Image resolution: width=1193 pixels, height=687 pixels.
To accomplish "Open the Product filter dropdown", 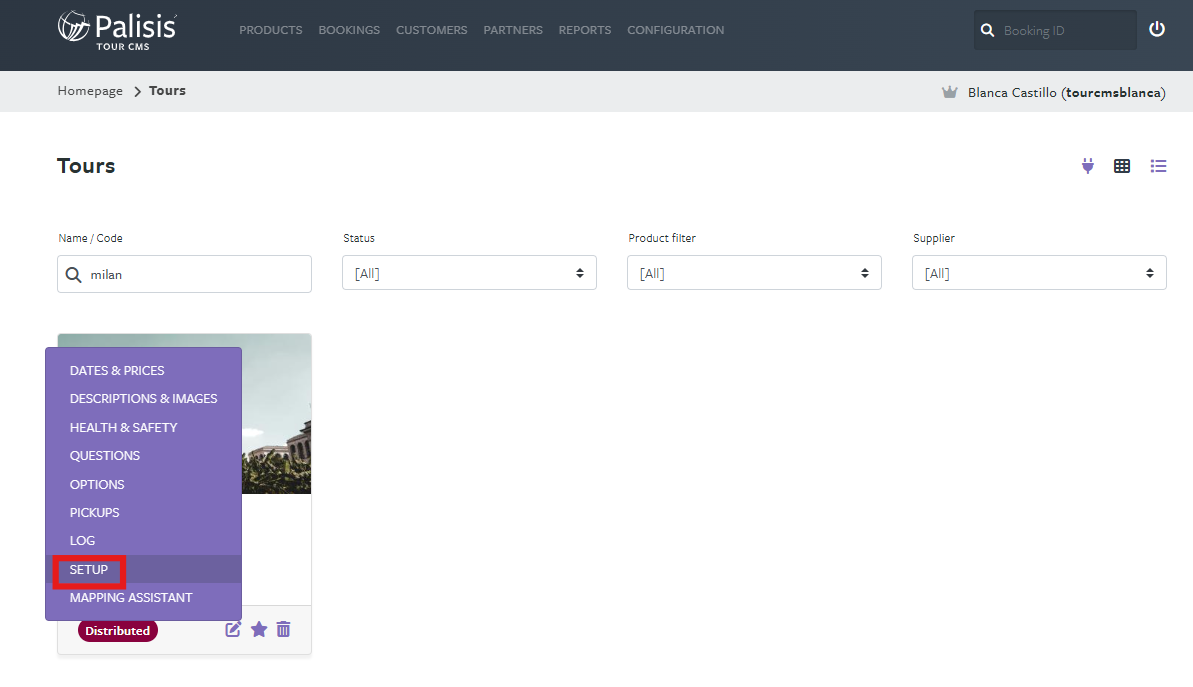I will pos(754,273).
